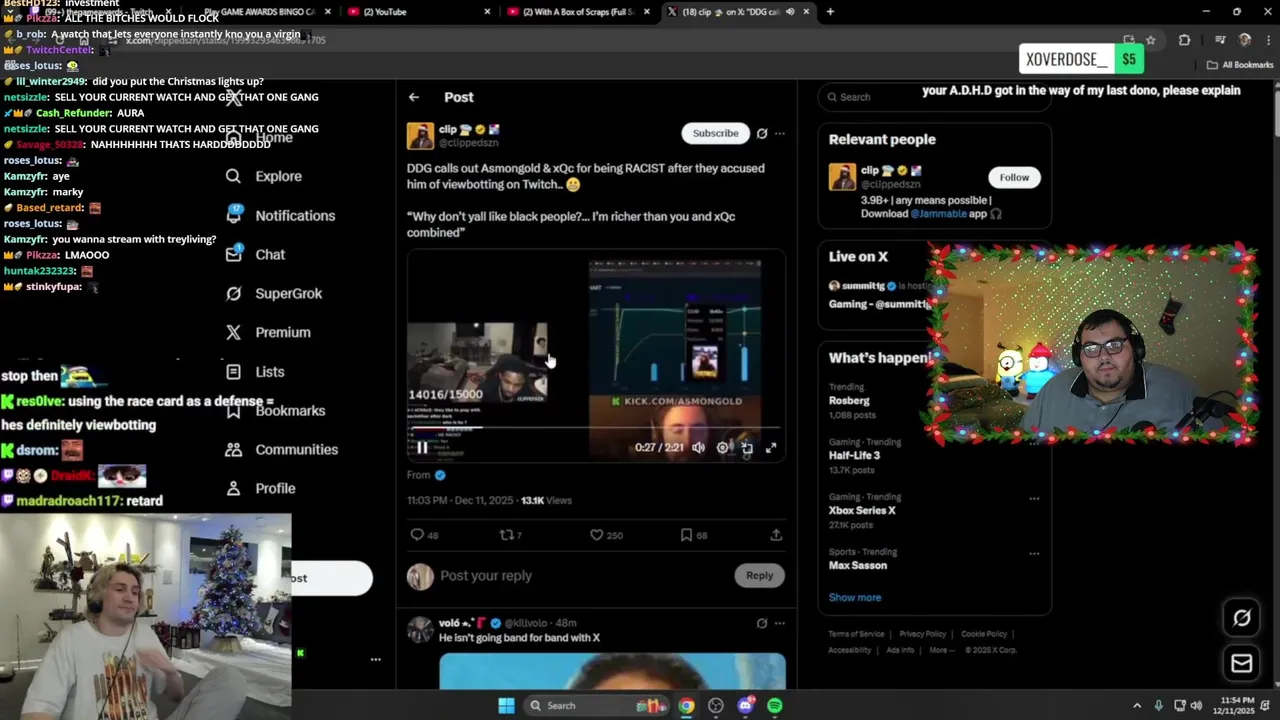Switch to With A Box of Scraps tab
The width and height of the screenshot is (1280, 720).
coord(578,12)
